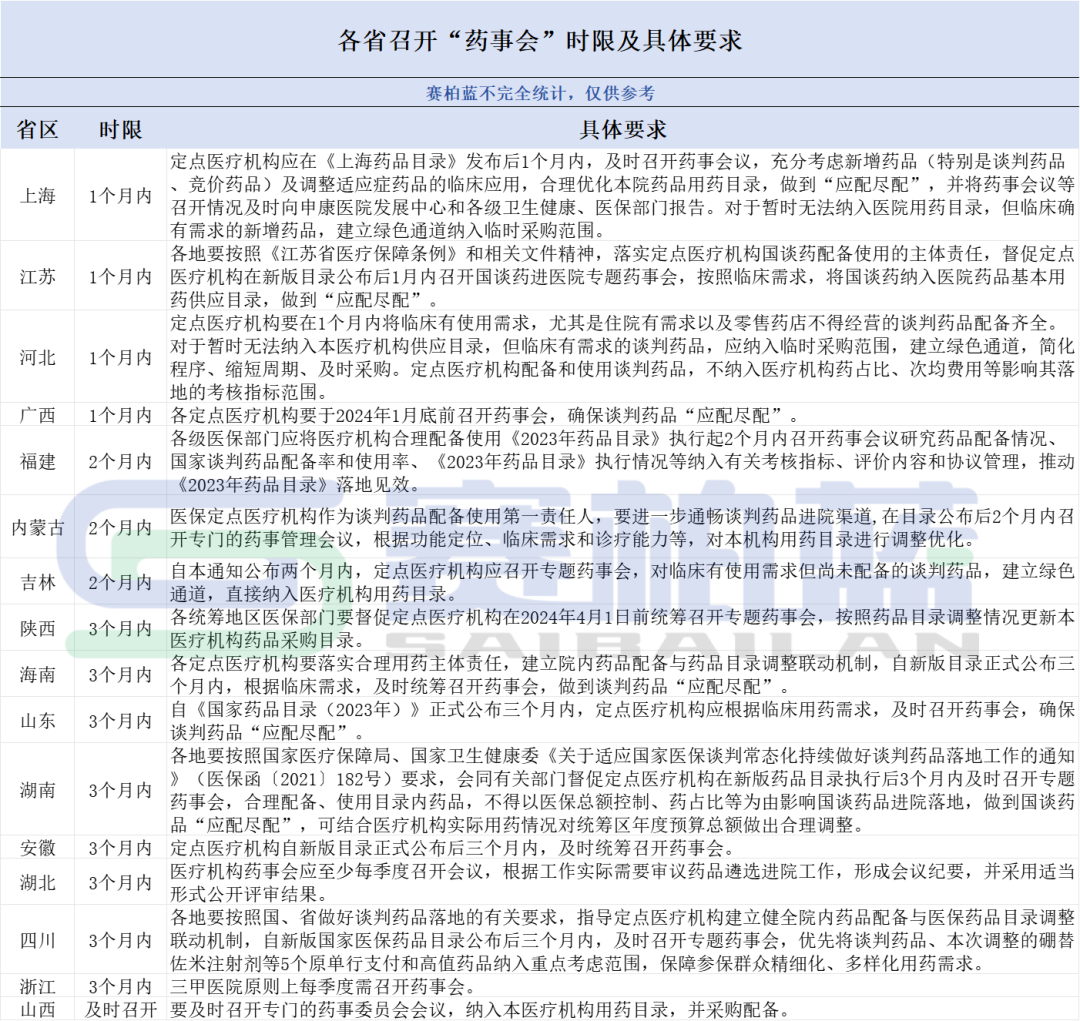Click the 时限 cell in the 湖北 row
The image size is (1080, 1021).
click(121, 882)
